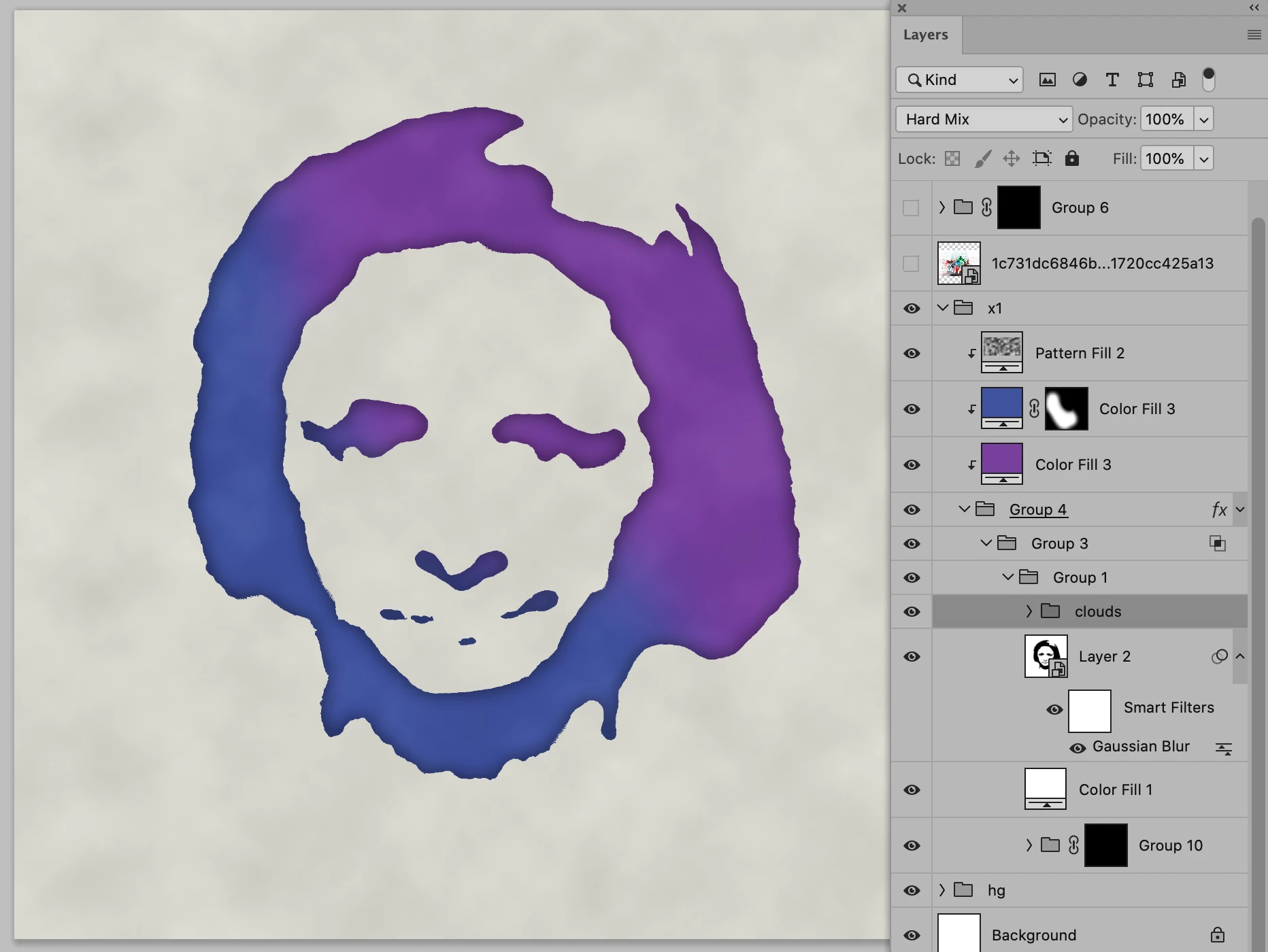1268x952 pixels.
Task: Click the clouds folder icon
Action: coord(1050,611)
